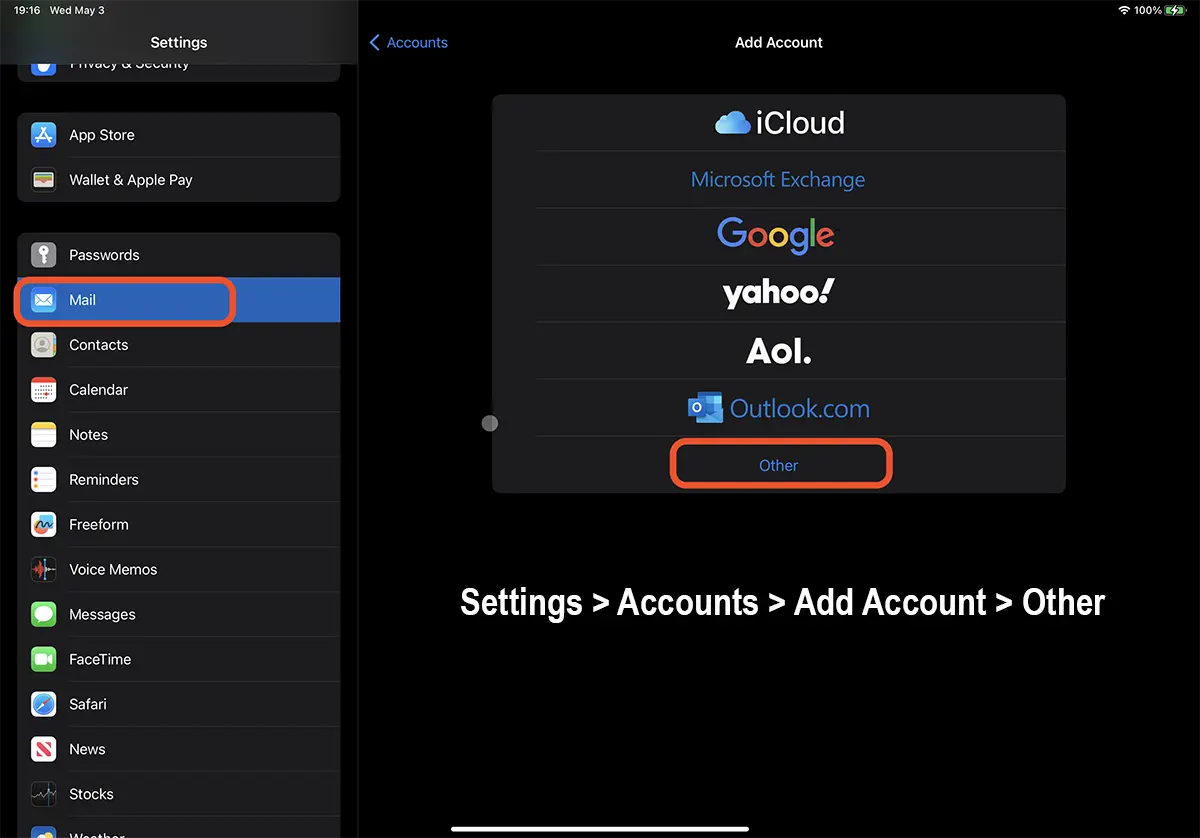Tap the FaceTime icon
Image resolution: width=1200 pixels, height=838 pixels.
(43, 660)
